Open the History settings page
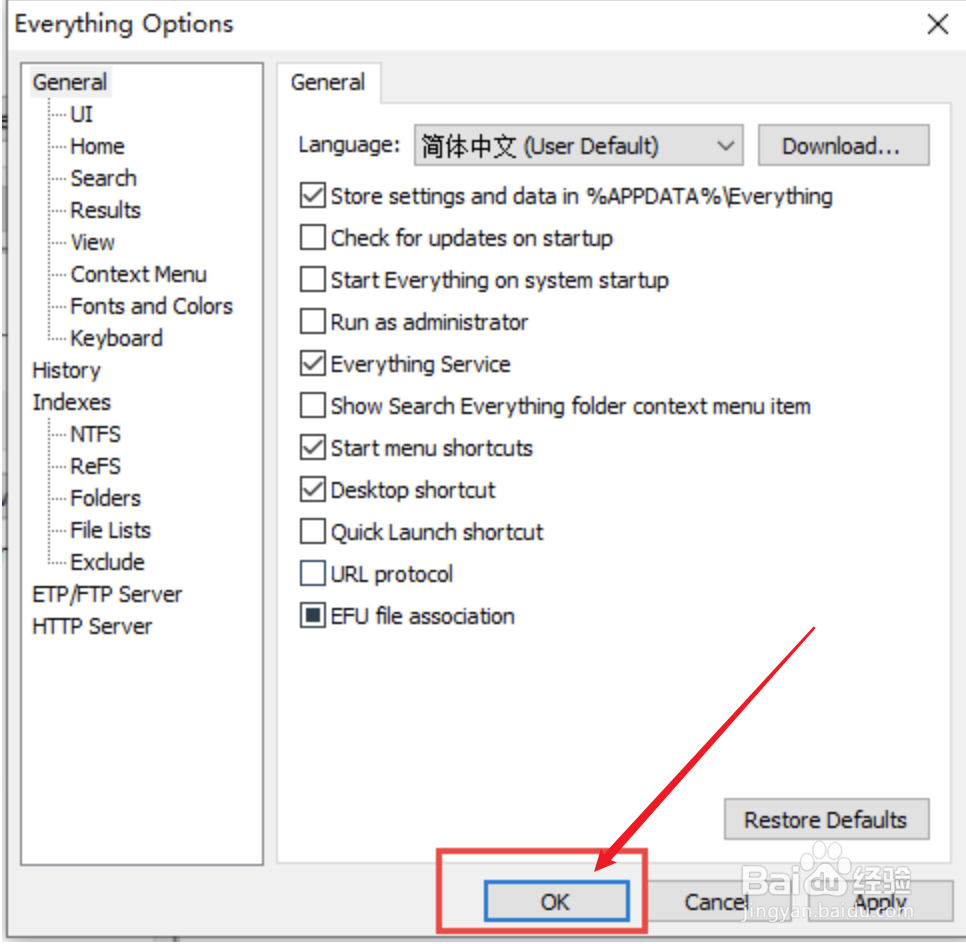The image size is (966, 944). click(67, 371)
